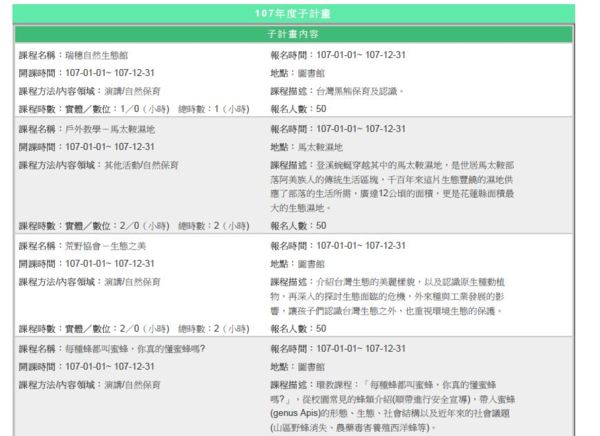Click 課程時數 1/0 row of 瑞穗自然生態館
The height and width of the screenshot is (436, 600).
click(x=133, y=109)
